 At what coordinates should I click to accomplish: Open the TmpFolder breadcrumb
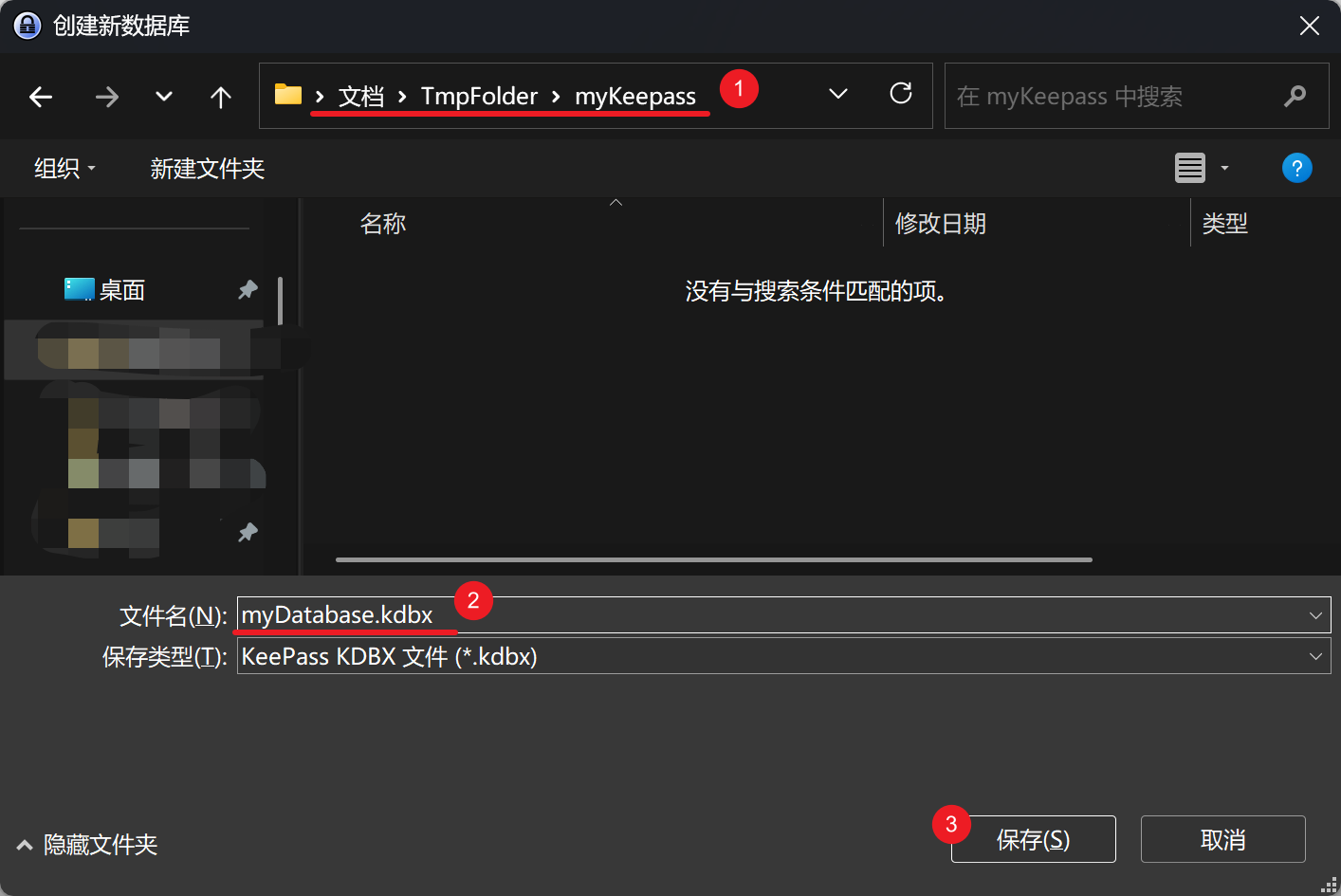(479, 96)
